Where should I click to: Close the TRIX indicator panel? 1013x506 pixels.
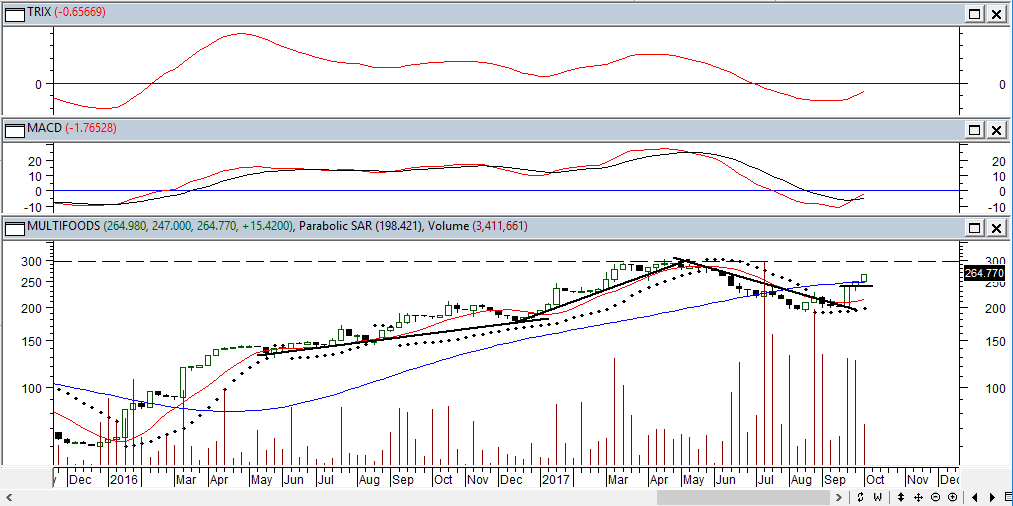[996, 14]
